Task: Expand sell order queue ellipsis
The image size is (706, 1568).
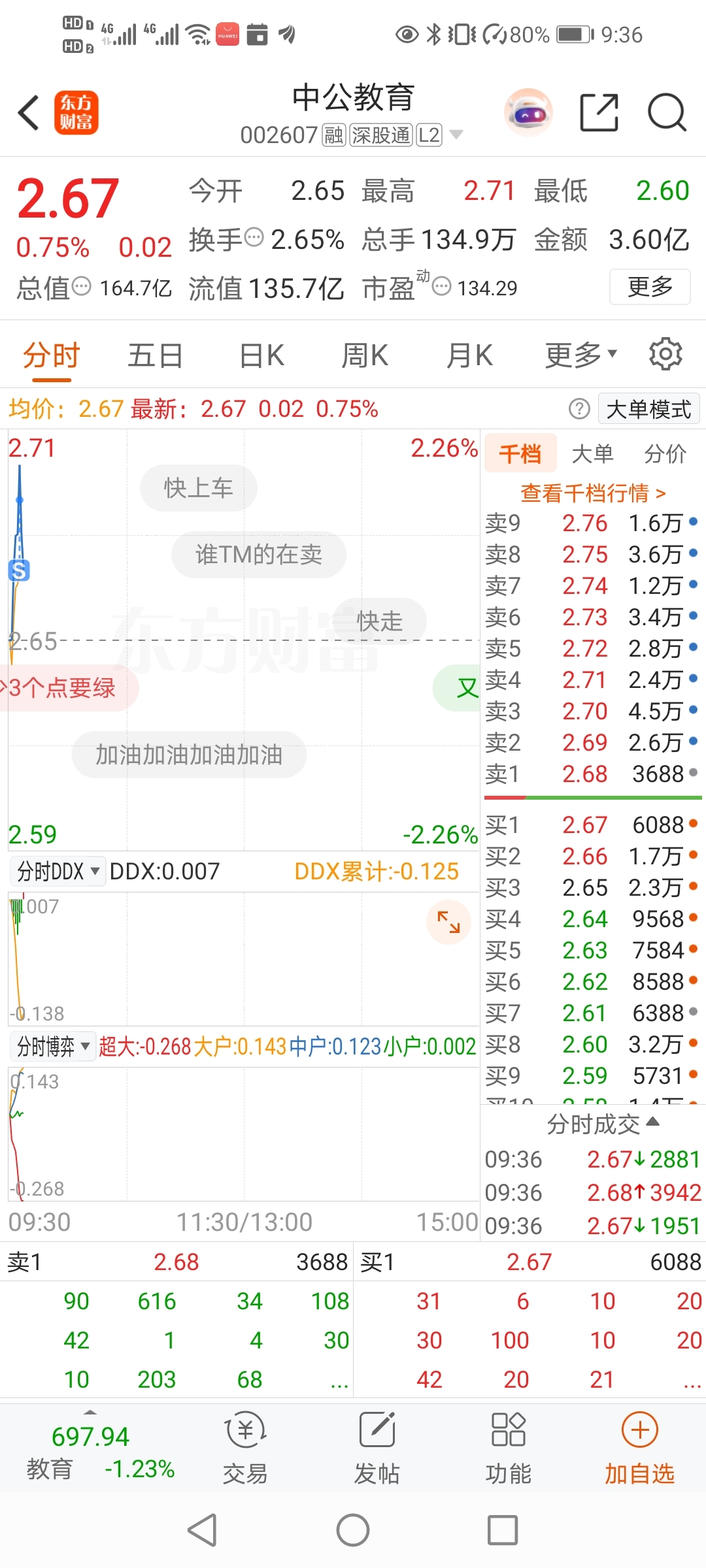Action: pyautogui.click(x=339, y=1381)
